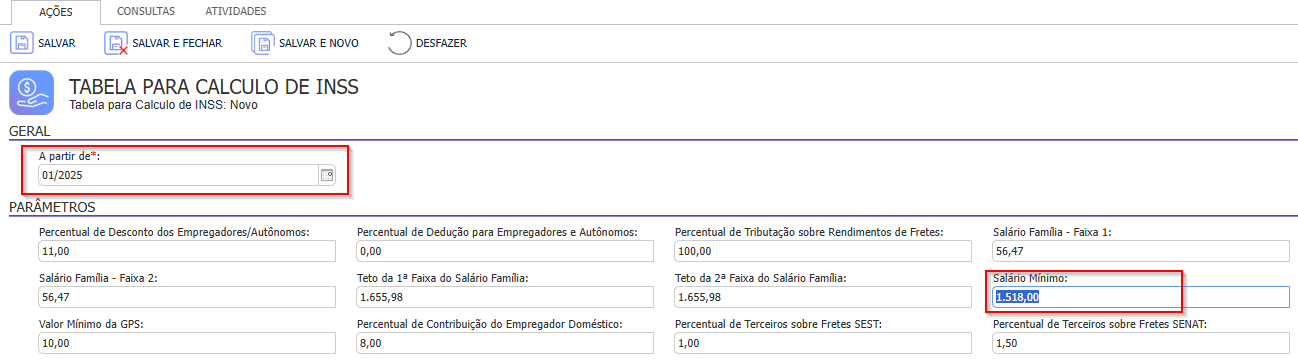Click the Salvar e Novo icon
Viewport: 1298px width, 362px height.
263,43
